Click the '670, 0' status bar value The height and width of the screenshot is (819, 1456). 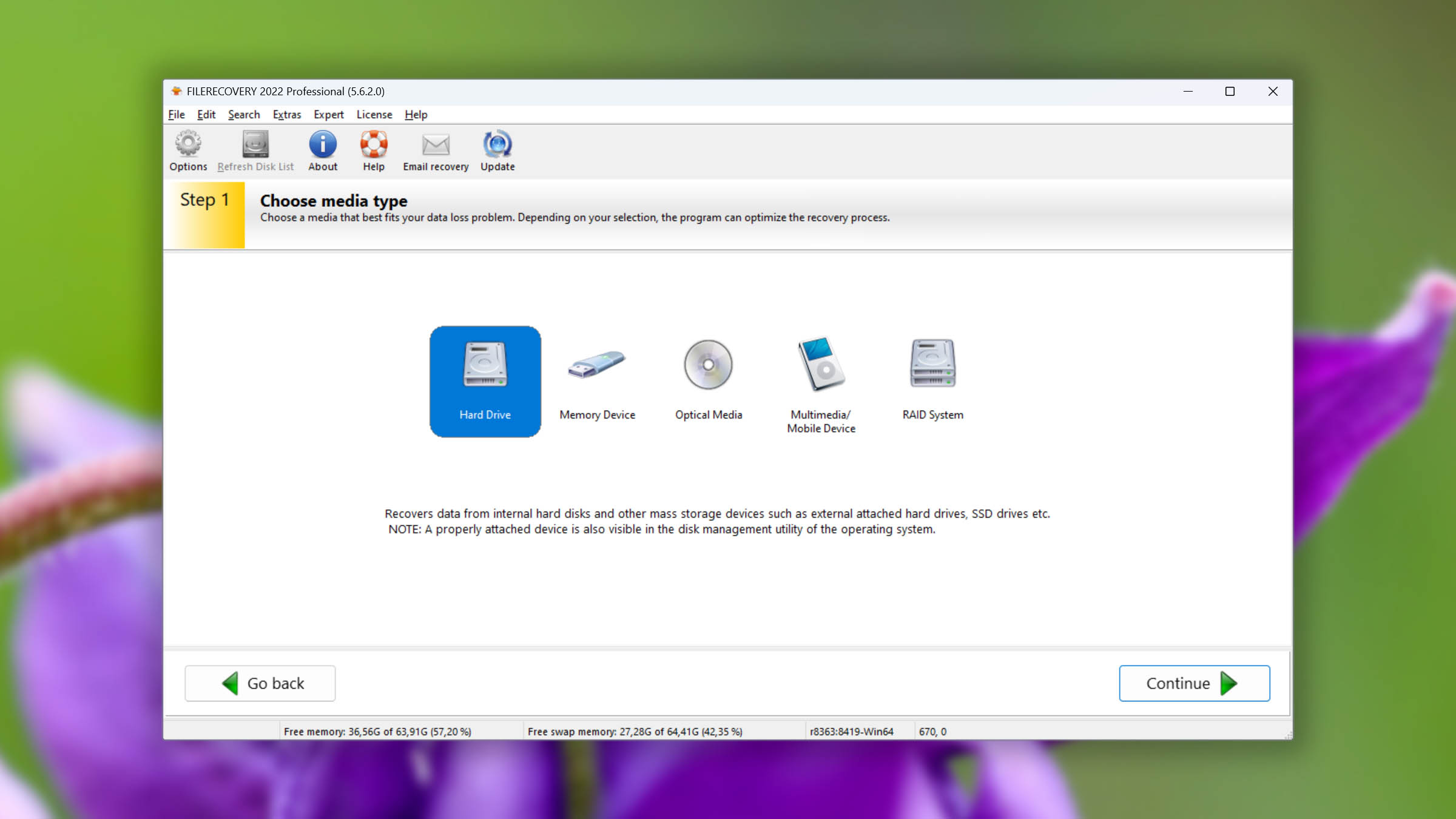[932, 732]
